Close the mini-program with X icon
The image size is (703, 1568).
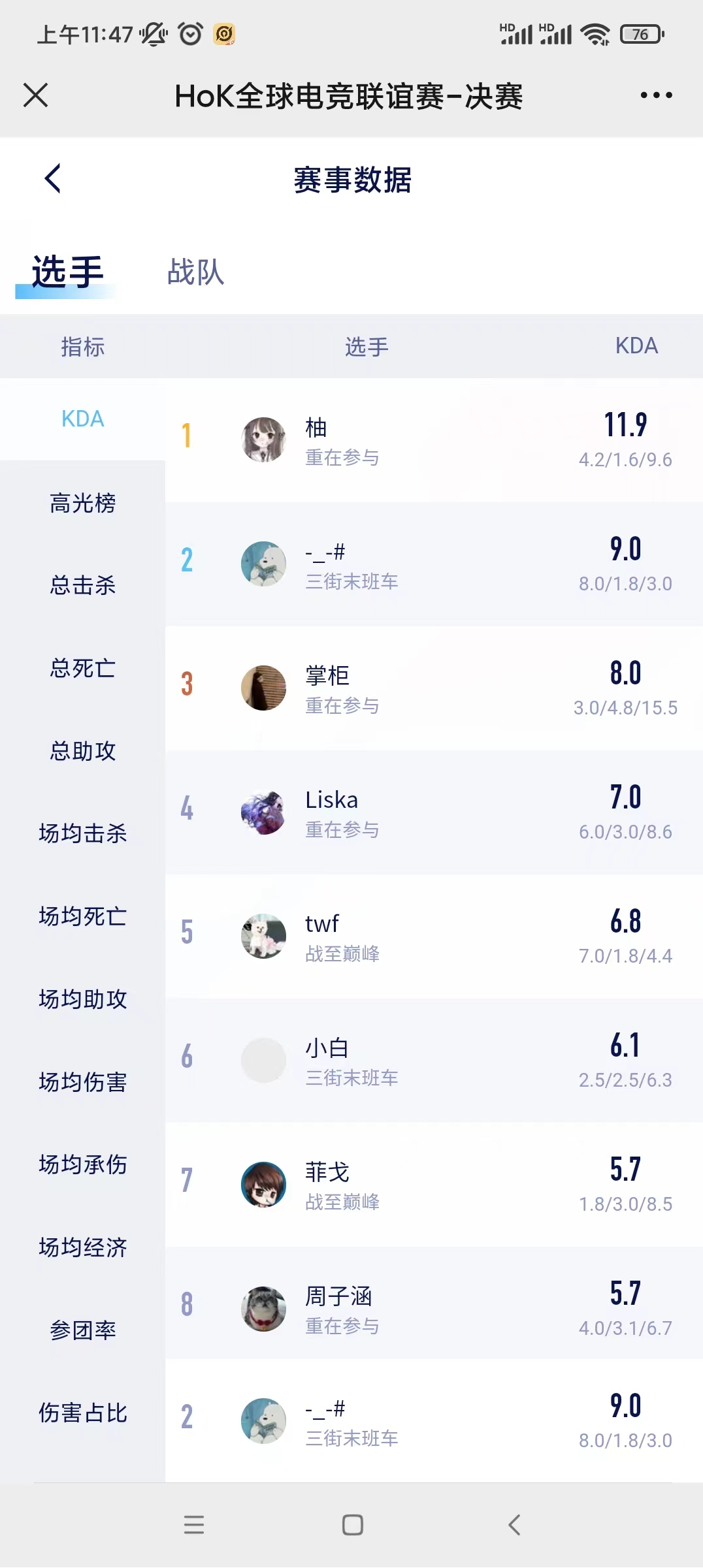pos(36,95)
